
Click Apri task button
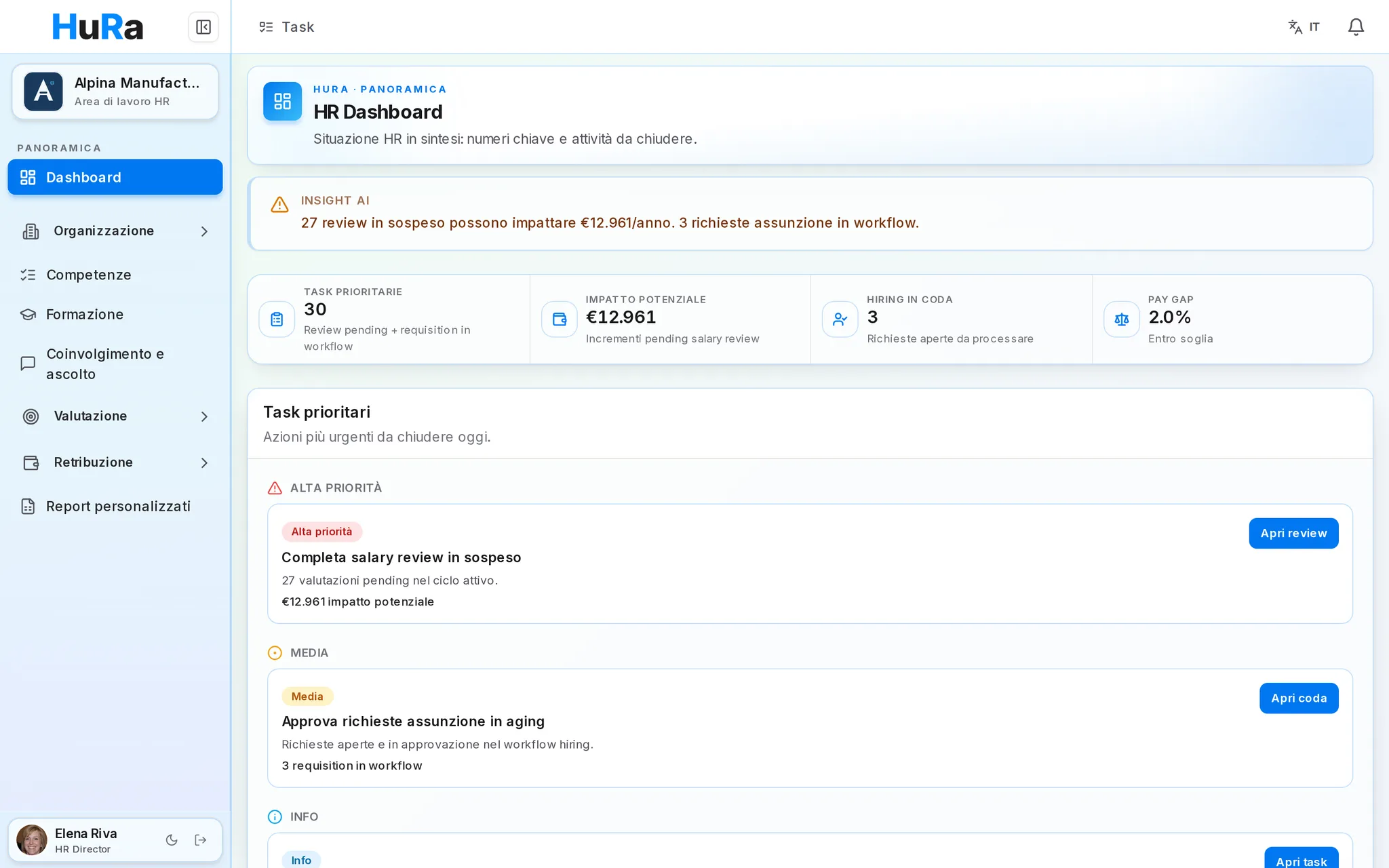[x=1301, y=859]
